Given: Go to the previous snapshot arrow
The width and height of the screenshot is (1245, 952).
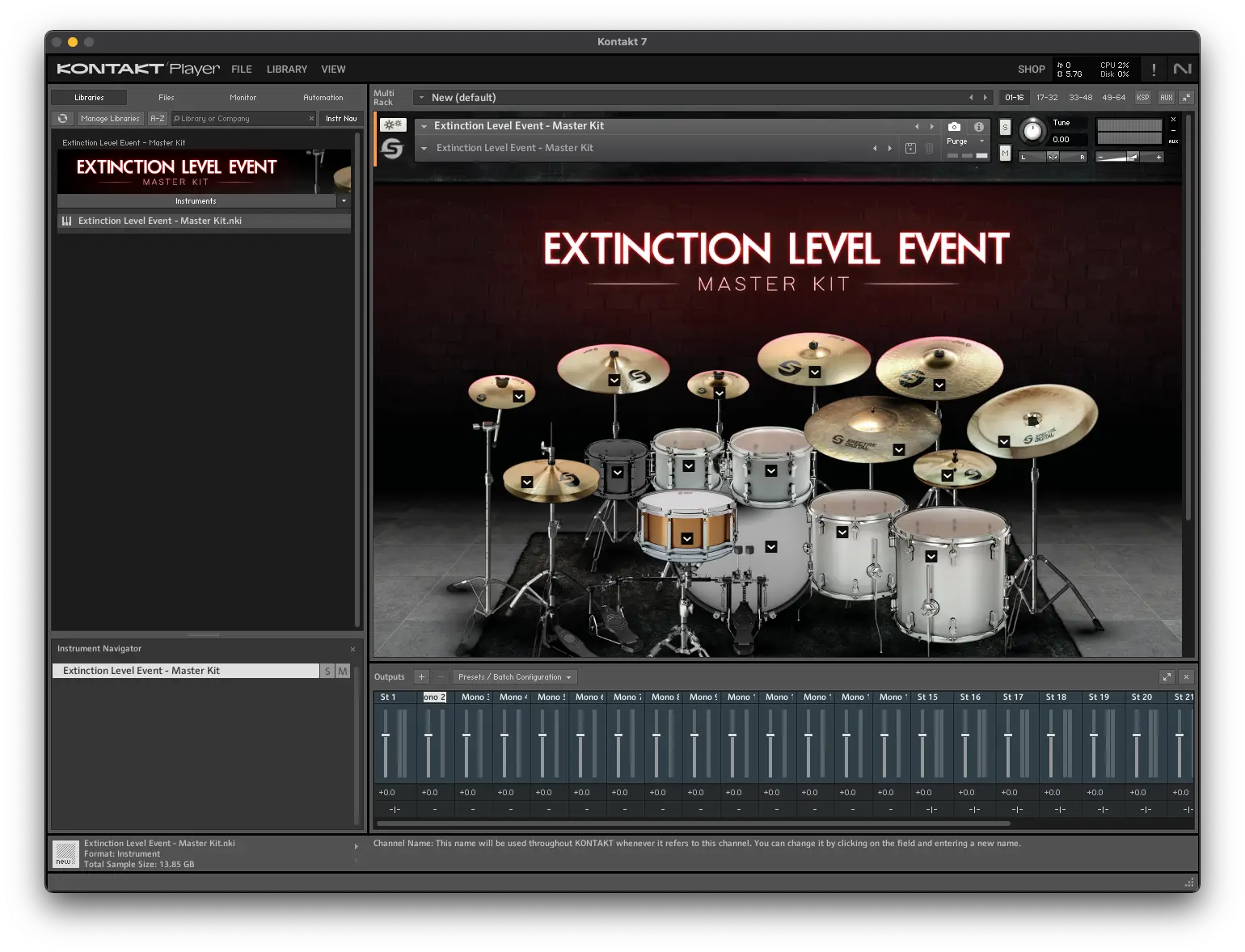Looking at the screenshot, I should pos(875,149).
